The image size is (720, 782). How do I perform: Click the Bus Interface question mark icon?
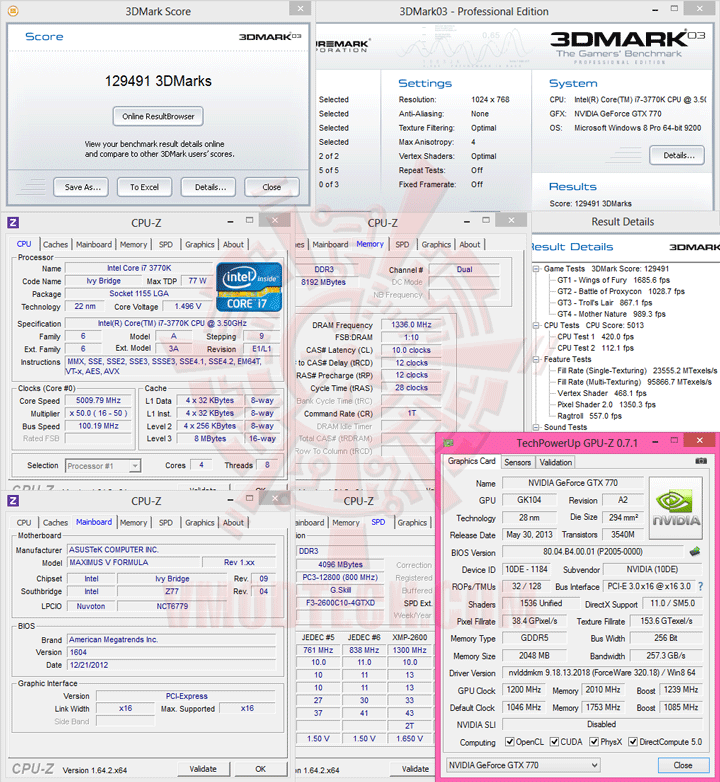(x=701, y=586)
